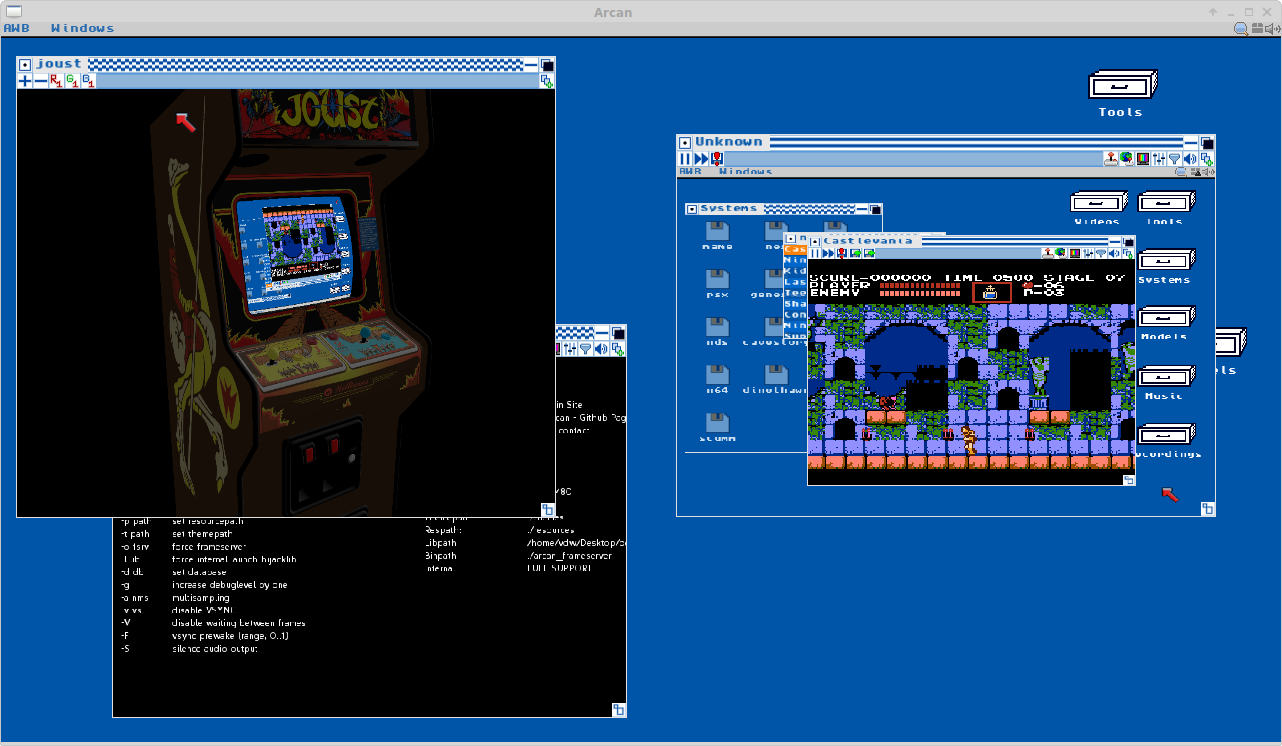Viewport: 1282px width, 746px height.
Task: Click the color TV display icon in Unknown toolbar
Action: coord(1143,158)
